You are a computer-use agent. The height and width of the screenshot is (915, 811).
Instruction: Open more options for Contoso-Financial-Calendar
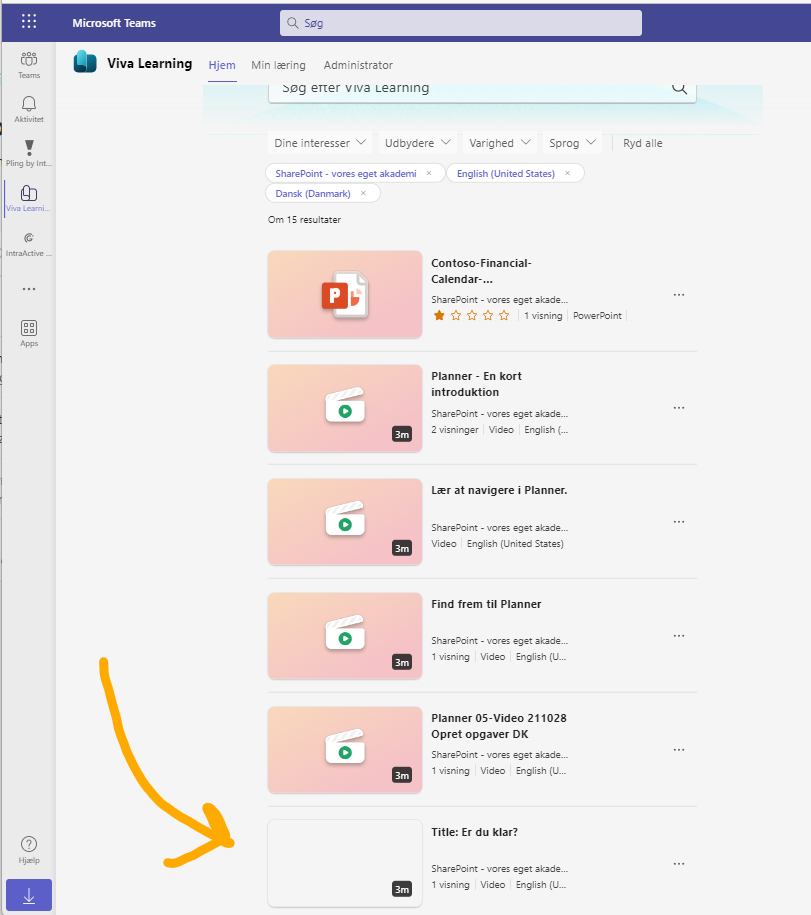point(679,295)
